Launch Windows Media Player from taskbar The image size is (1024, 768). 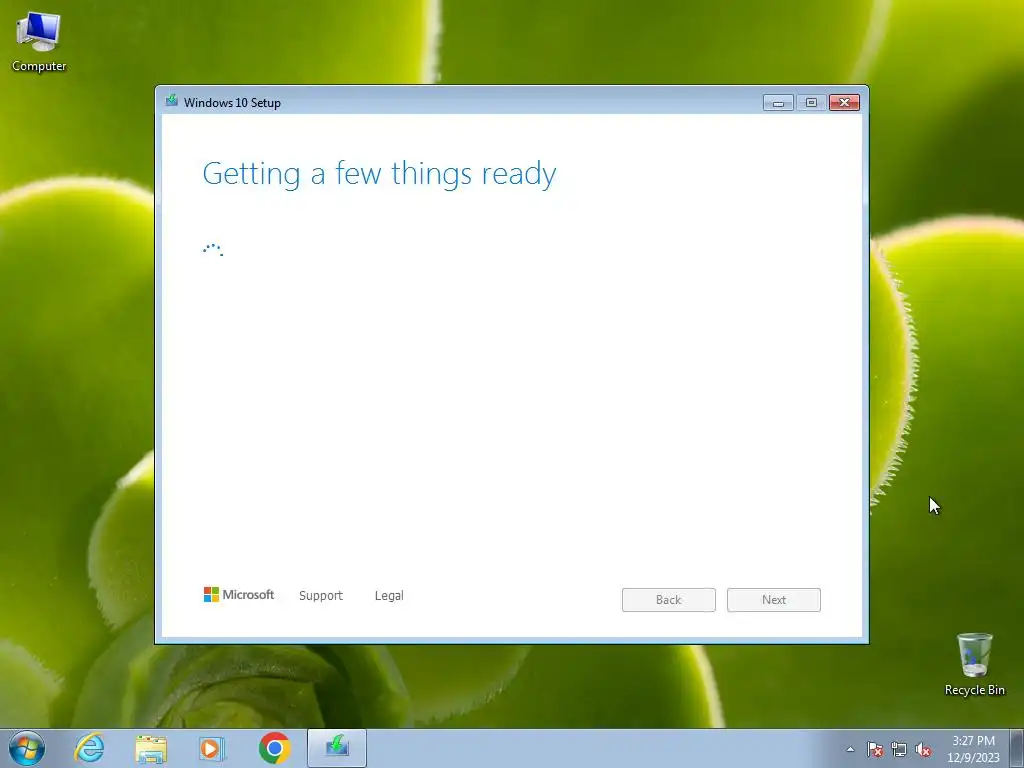pyautogui.click(x=212, y=748)
